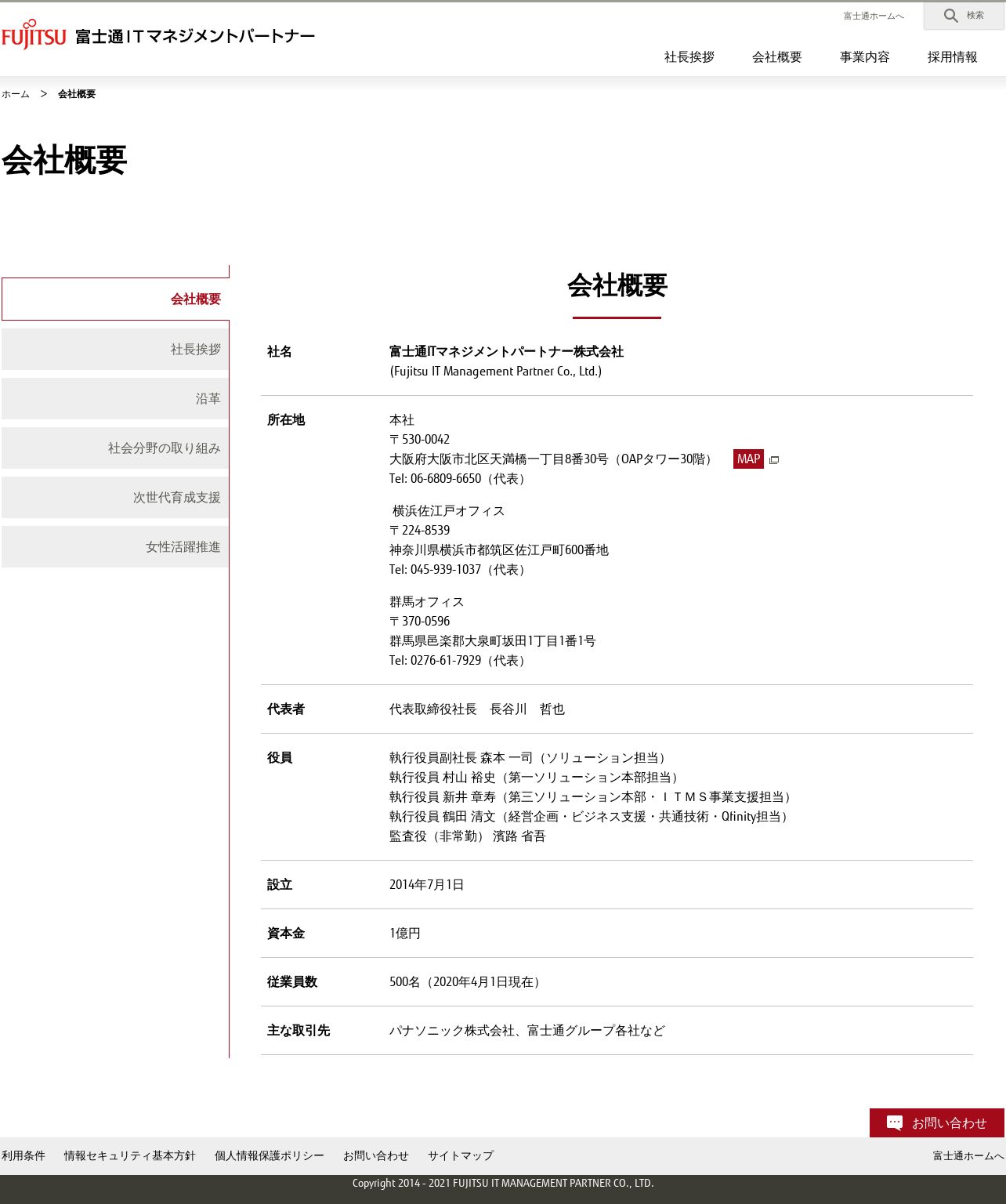Click the postal code 〒530-0042
The height and width of the screenshot is (1204, 1006).
point(420,440)
